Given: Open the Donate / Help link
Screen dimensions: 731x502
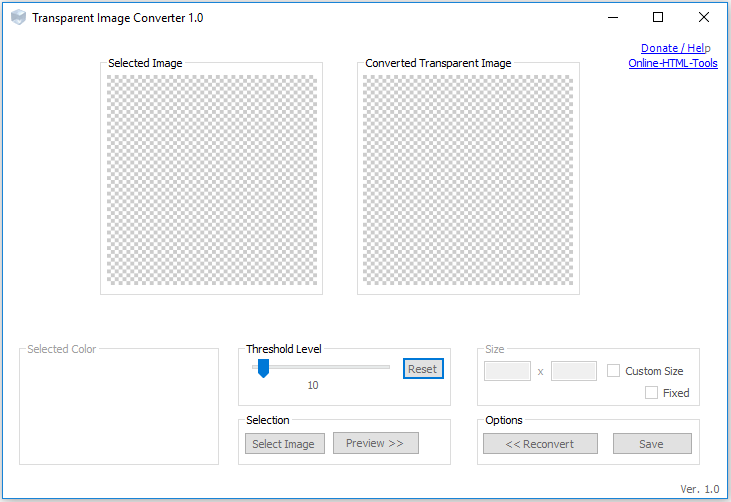Looking at the screenshot, I should tap(676, 48).
